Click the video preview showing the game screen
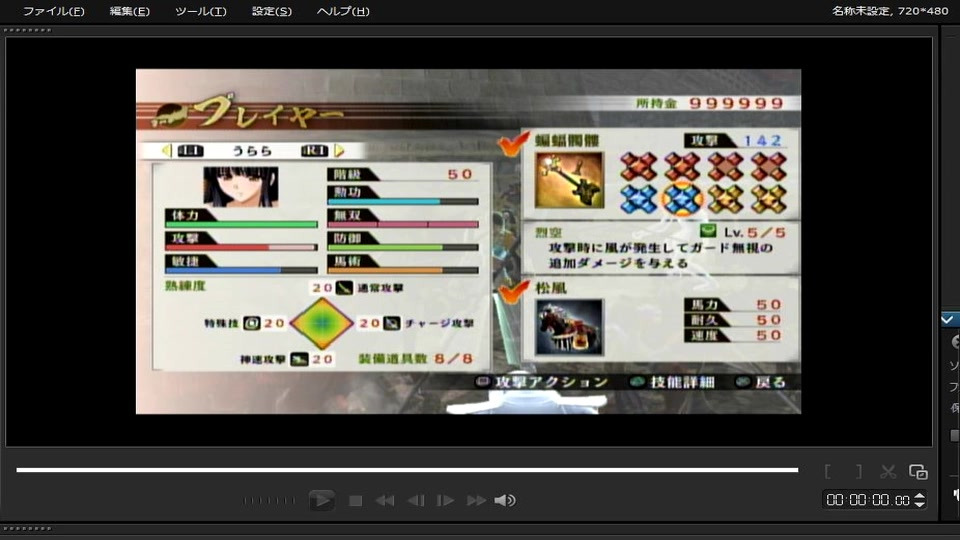The image size is (960, 540). (x=468, y=241)
